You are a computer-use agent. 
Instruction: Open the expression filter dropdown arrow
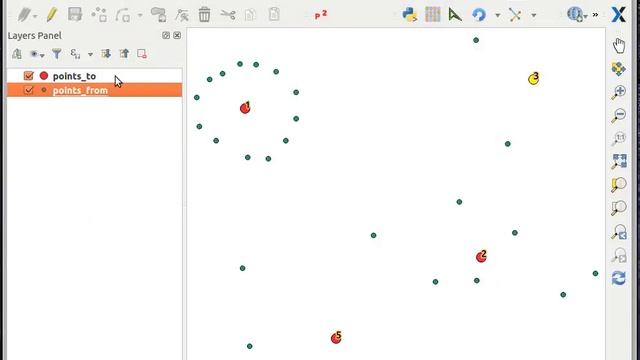click(90, 54)
